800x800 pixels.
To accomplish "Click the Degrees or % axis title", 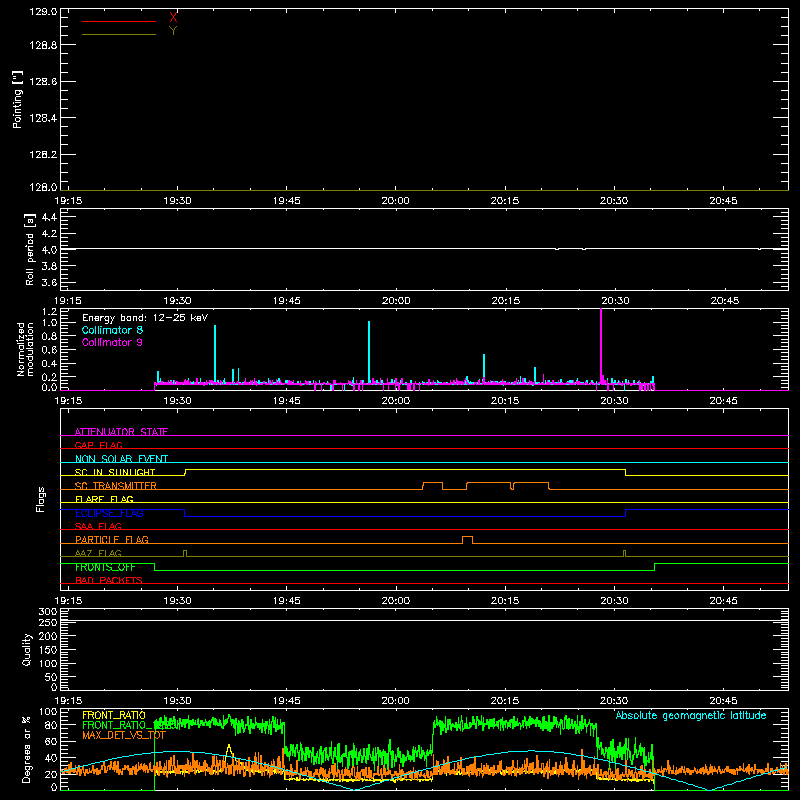I will [x=26, y=750].
